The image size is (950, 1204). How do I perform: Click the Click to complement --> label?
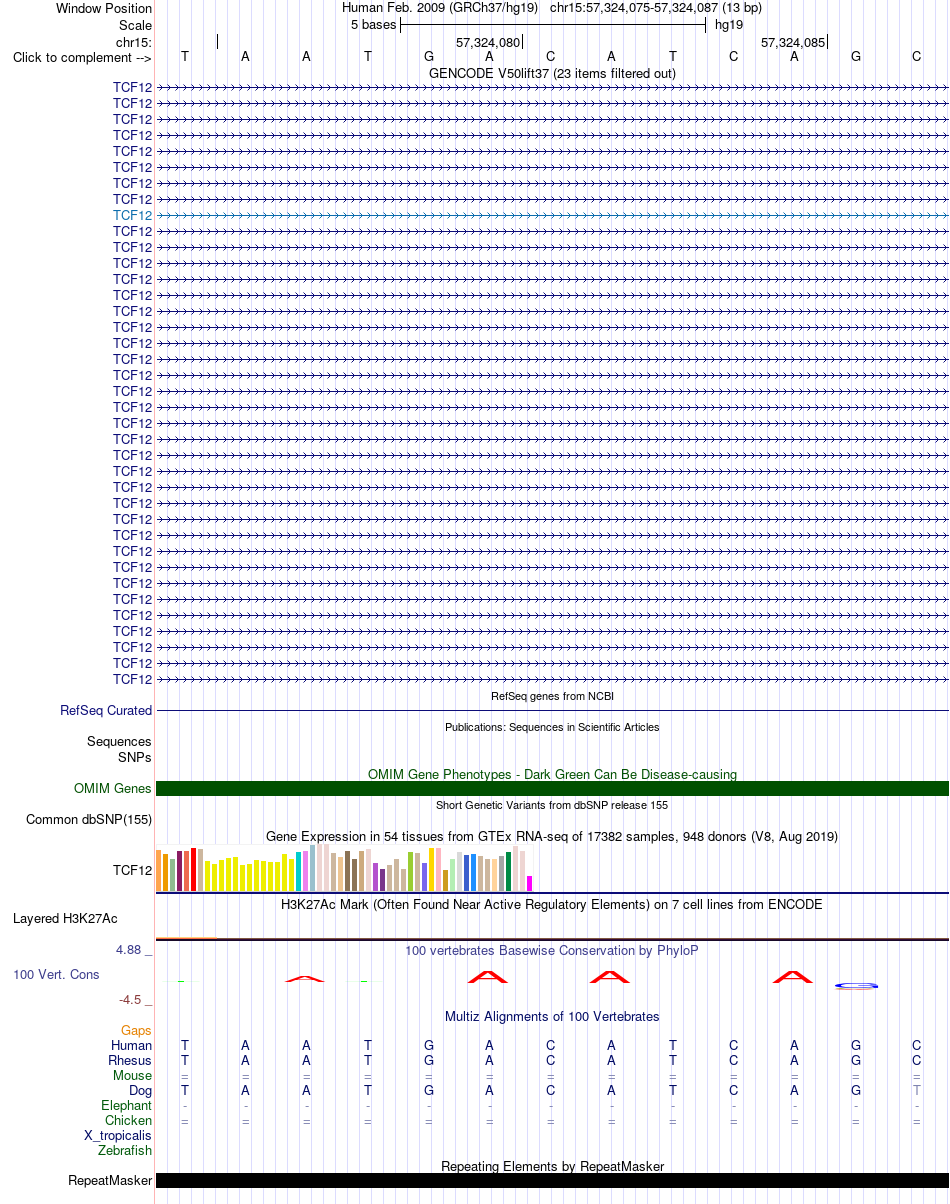(82, 57)
